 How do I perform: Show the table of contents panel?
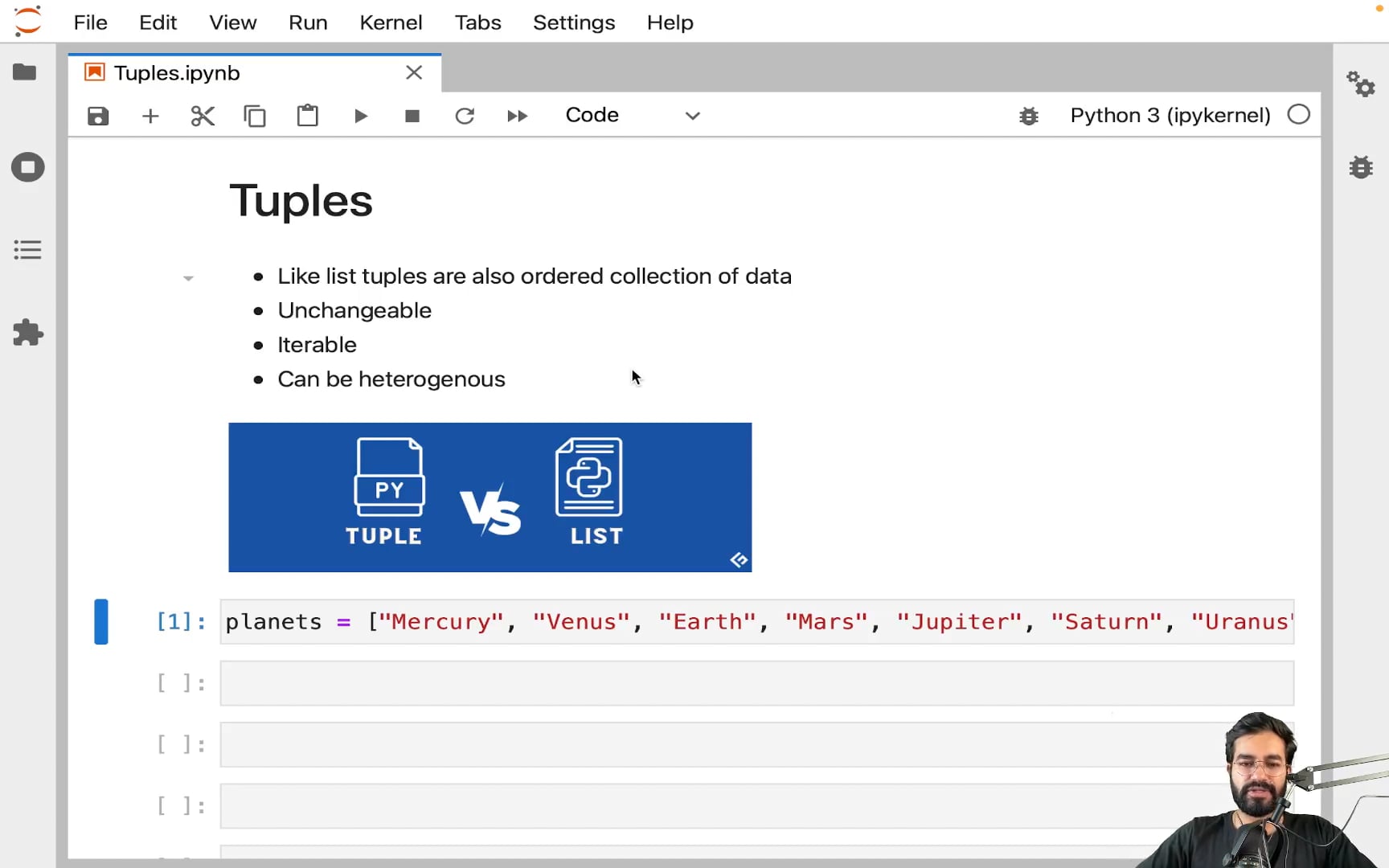(x=27, y=250)
